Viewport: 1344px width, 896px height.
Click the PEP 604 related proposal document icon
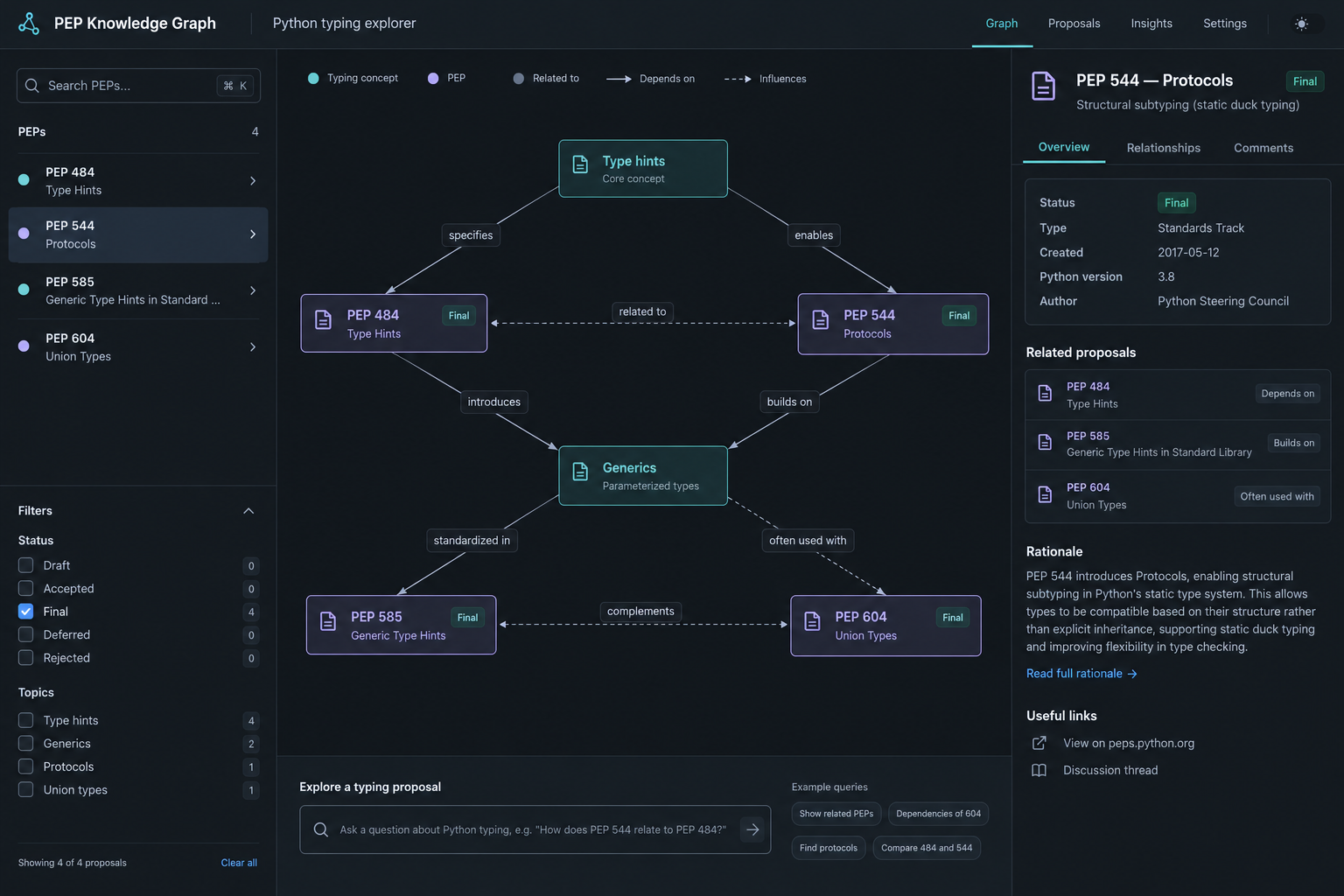pos(1045,494)
